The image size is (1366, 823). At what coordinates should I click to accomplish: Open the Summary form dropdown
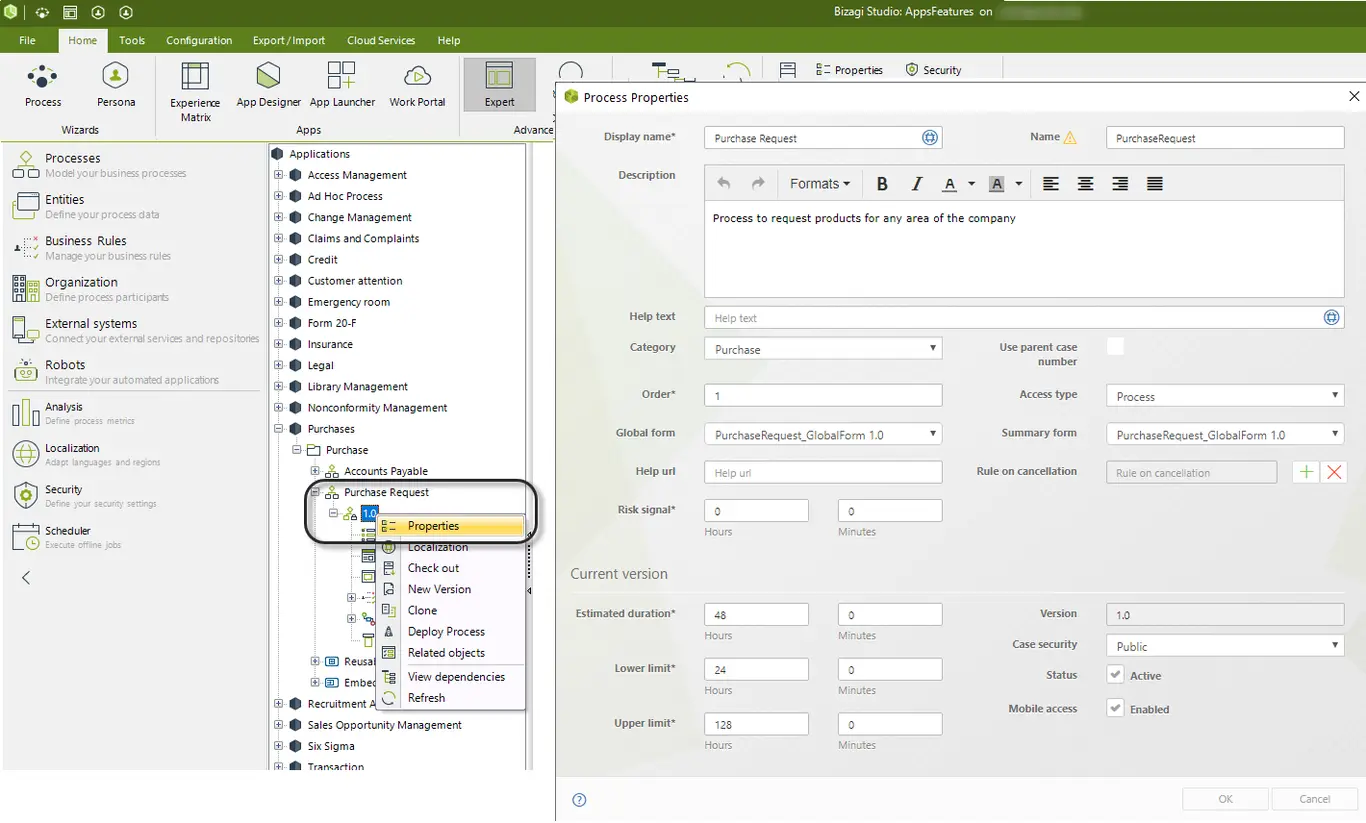pos(1225,435)
